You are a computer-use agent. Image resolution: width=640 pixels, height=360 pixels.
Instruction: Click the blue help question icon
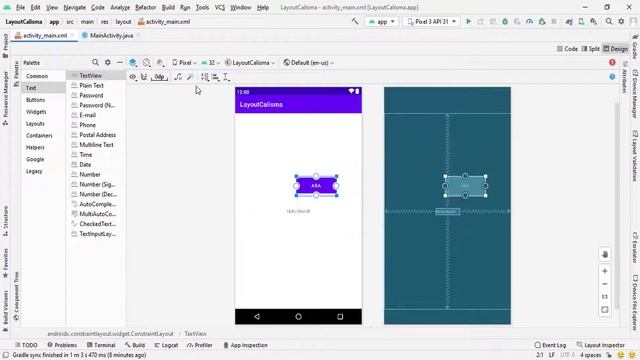click(x=612, y=77)
